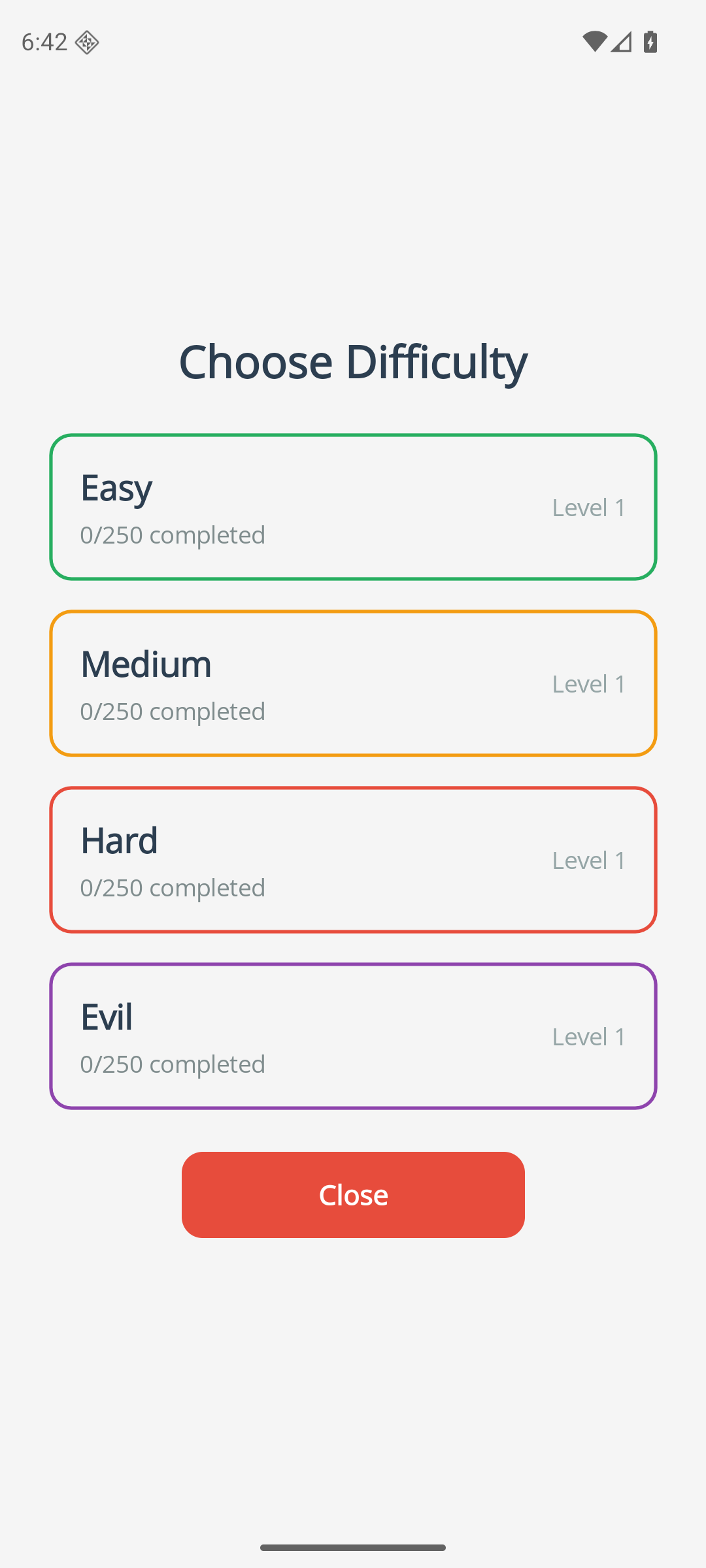706x1568 pixels.
Task: Start the Evil difficulty mode
Action: coord(353,1036)
